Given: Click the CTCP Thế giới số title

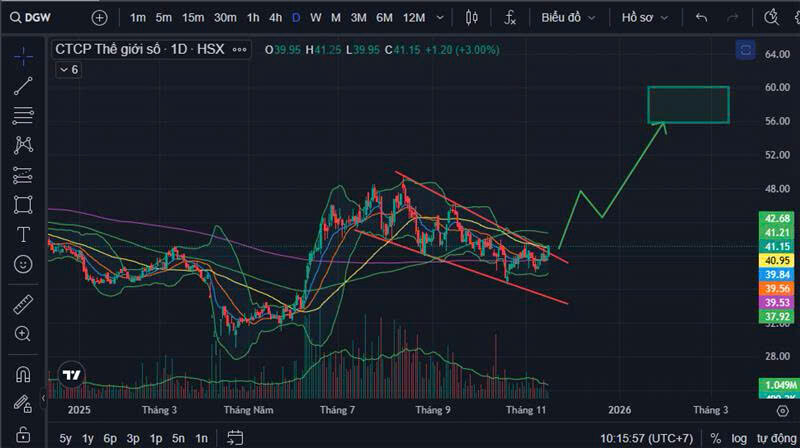Looking at the screenshot, I should click(140, 49).
